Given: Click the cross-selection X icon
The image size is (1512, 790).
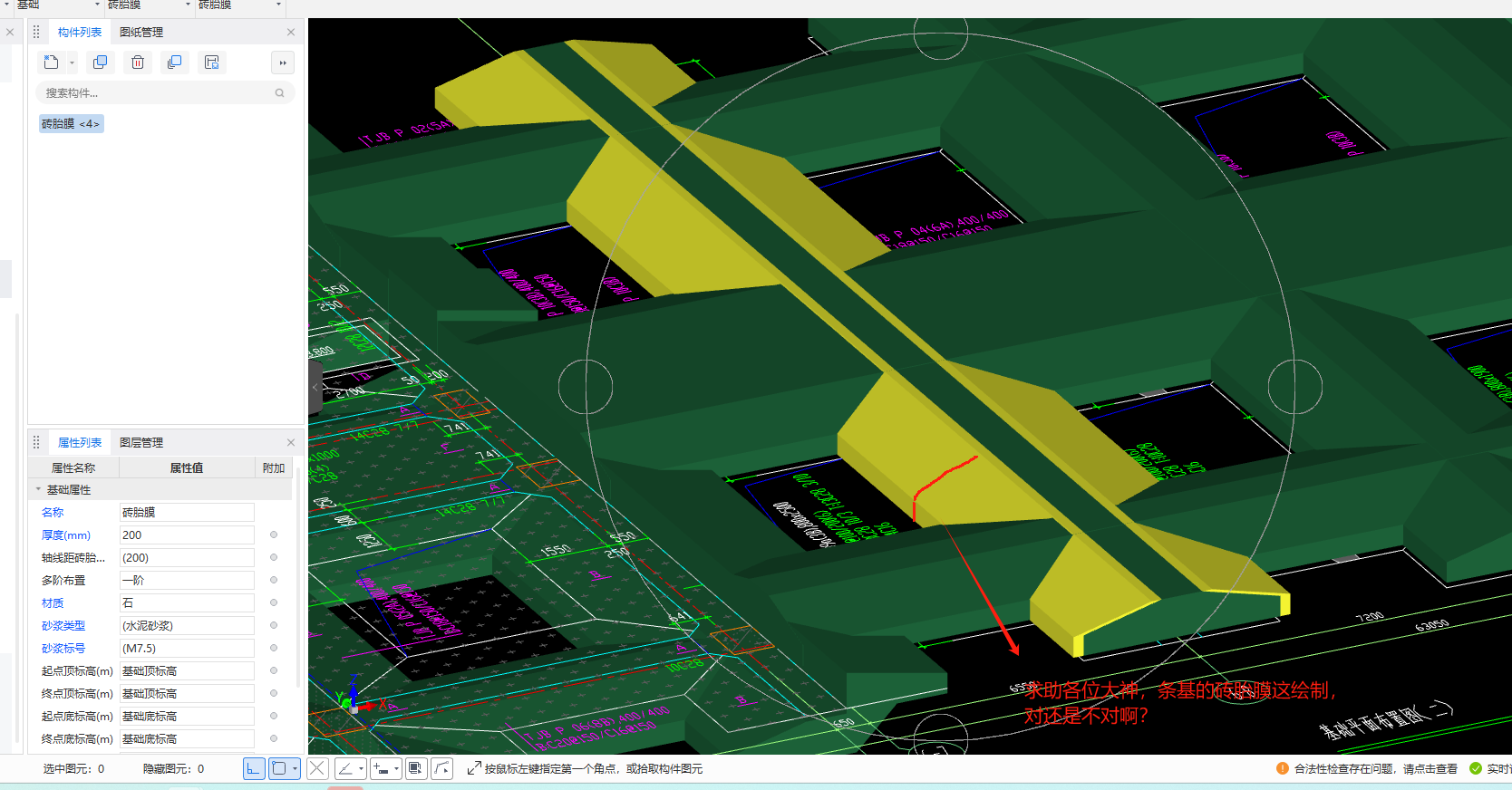Looking at the screenshot, I should tap(317, 769).
